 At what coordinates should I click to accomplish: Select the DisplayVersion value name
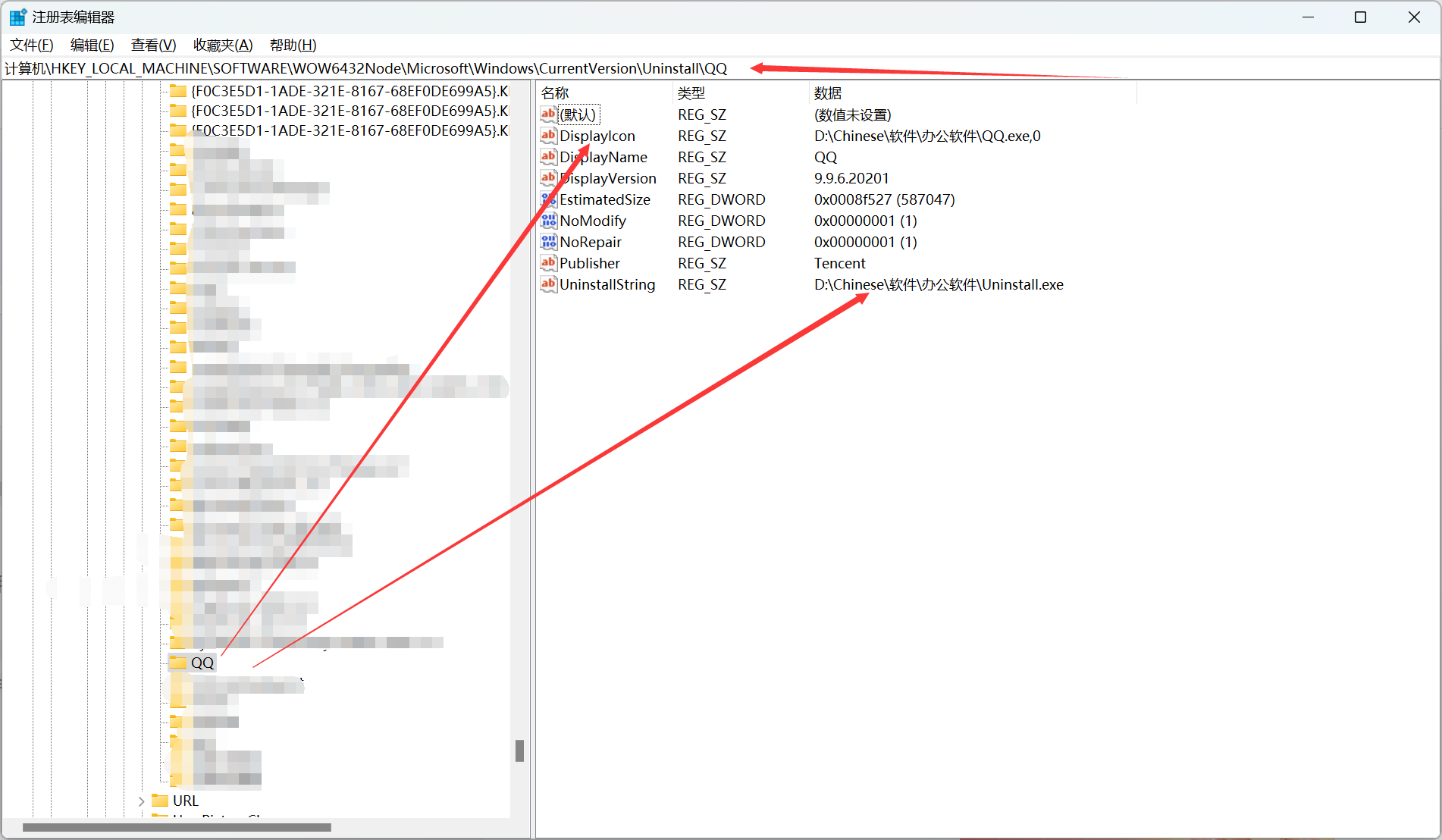608,178
